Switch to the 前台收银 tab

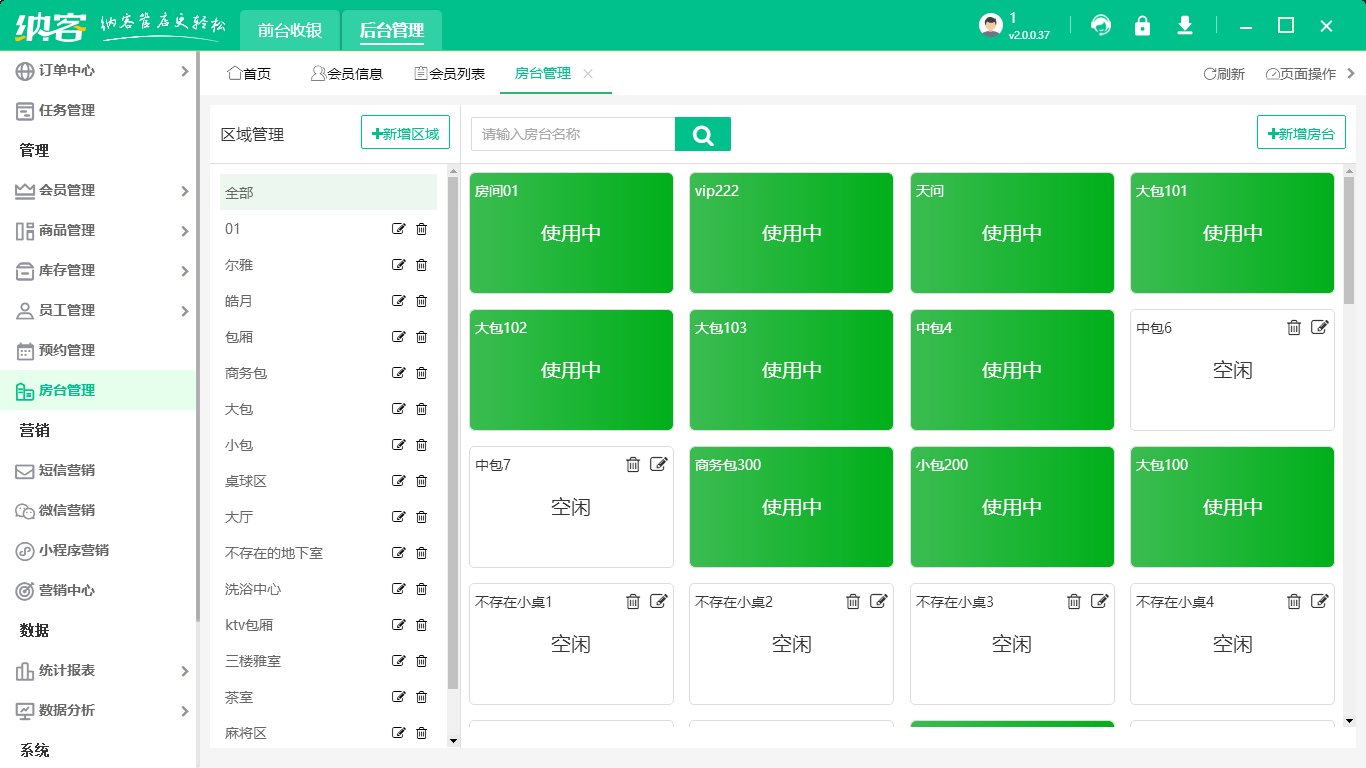click(290, 31)
